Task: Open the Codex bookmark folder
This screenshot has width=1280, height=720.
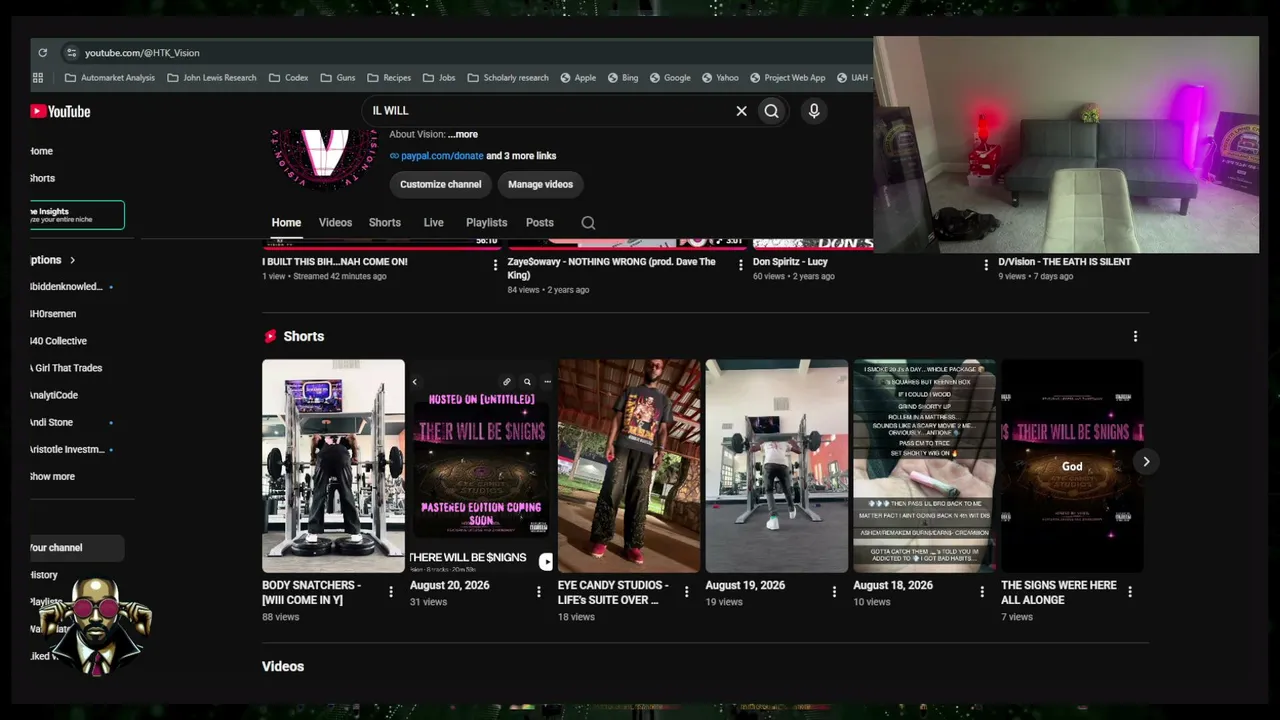Action: click(288, 78)
